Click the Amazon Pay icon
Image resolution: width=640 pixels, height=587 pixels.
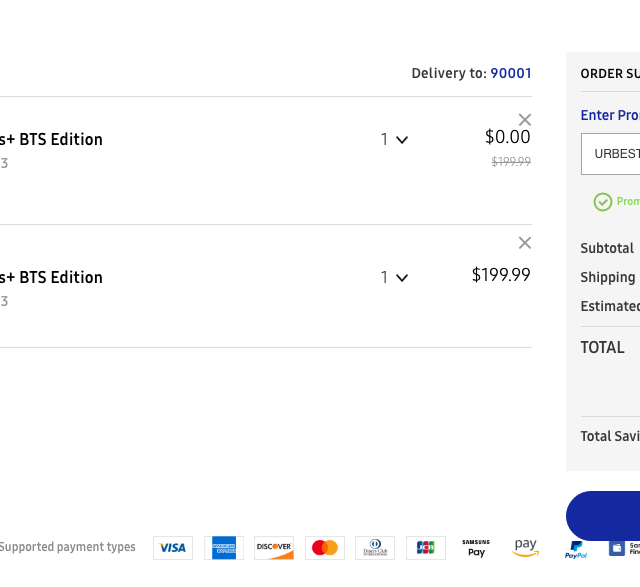526,548
